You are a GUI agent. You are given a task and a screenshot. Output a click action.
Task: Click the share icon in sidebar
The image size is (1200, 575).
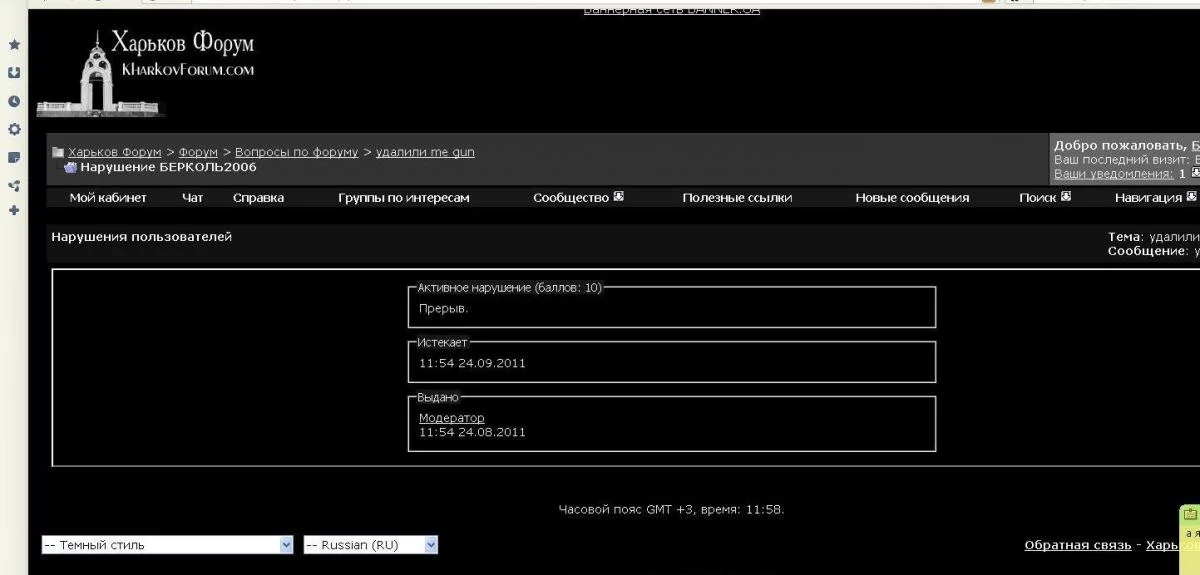[x=14, y=185]
